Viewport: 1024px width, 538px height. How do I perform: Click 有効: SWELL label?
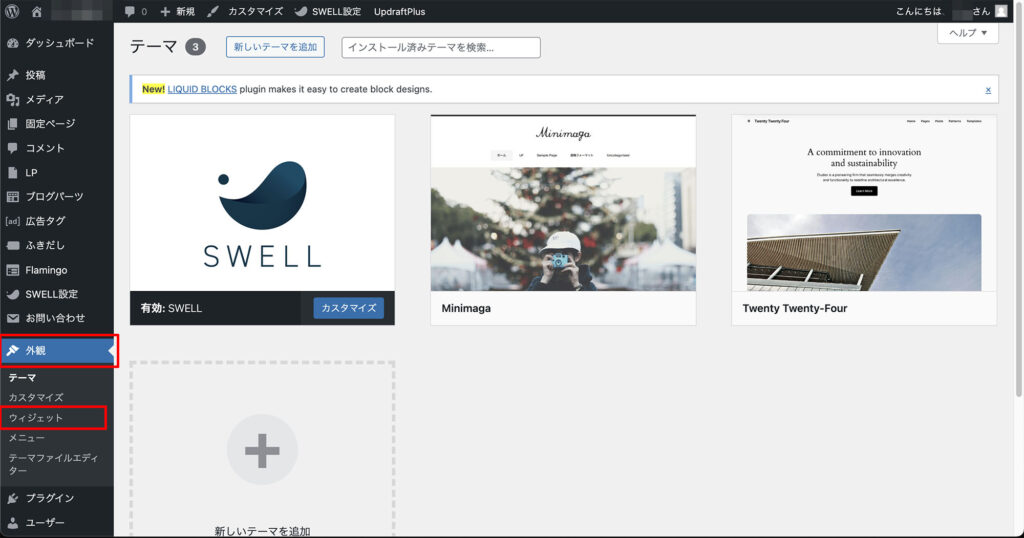pos(171,308)
